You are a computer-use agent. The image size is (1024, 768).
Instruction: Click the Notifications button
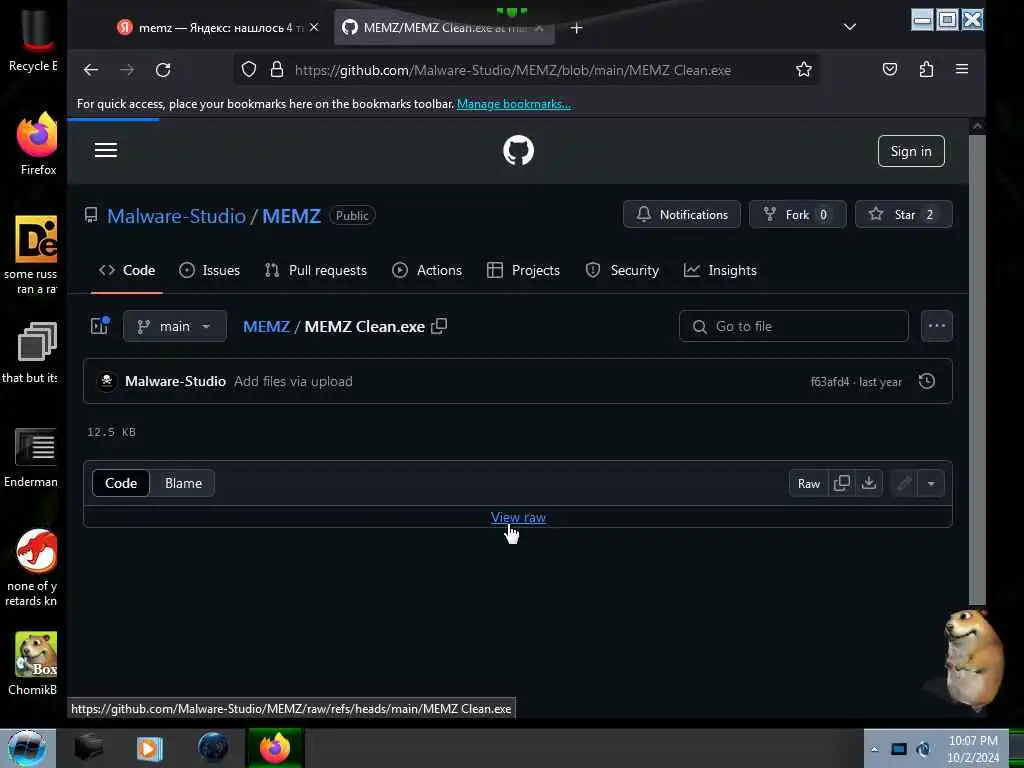click(682, 214)
